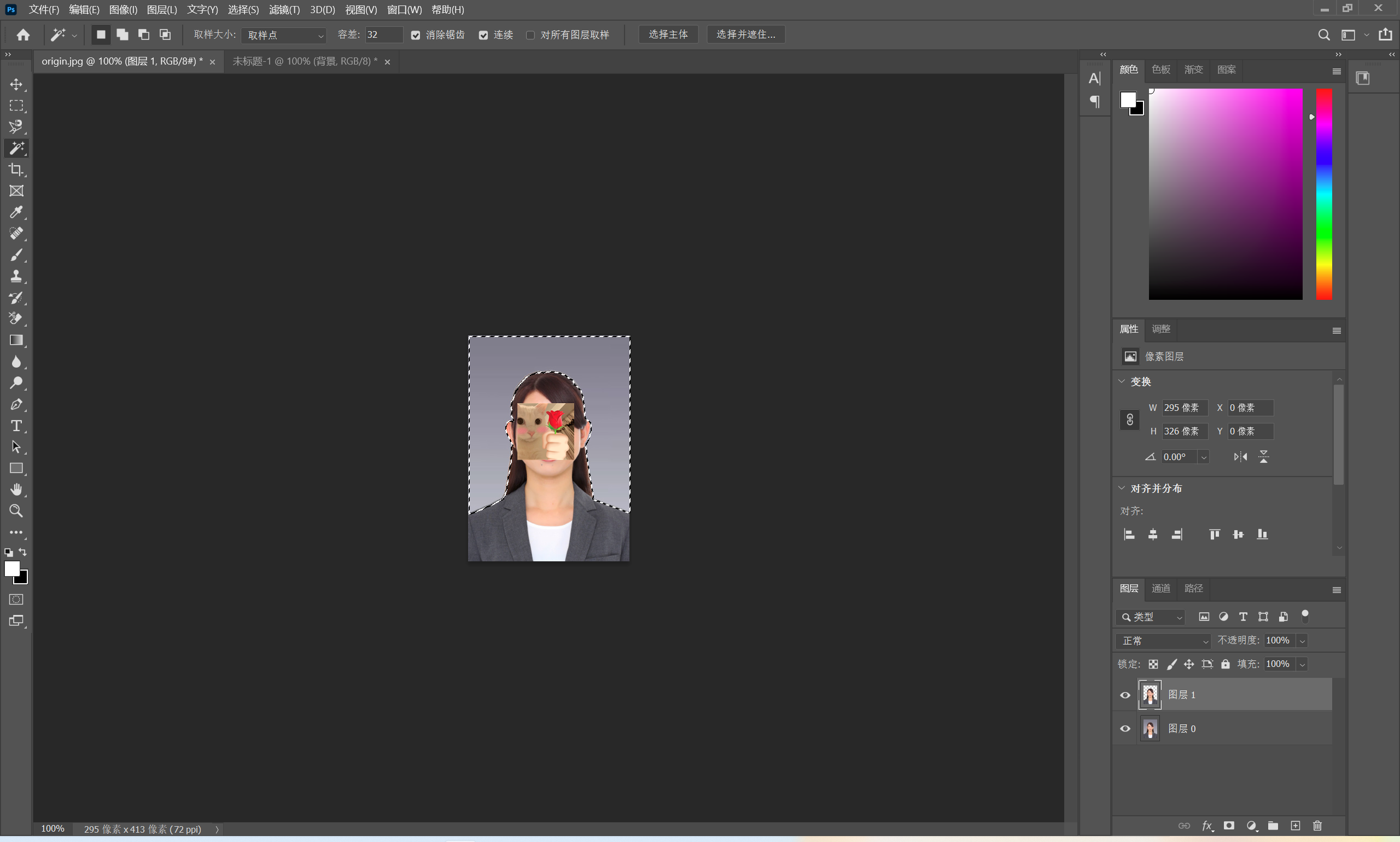Click the delete layer trash icon

click(x=1317, y=826)
